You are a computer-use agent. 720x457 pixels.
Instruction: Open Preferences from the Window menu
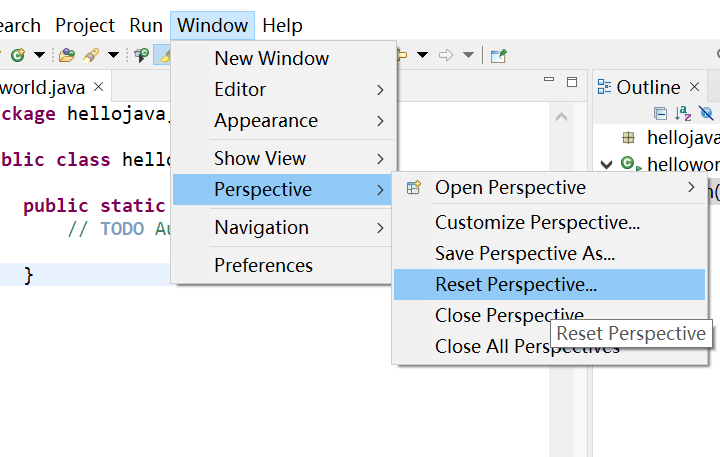tap(263, 265)
